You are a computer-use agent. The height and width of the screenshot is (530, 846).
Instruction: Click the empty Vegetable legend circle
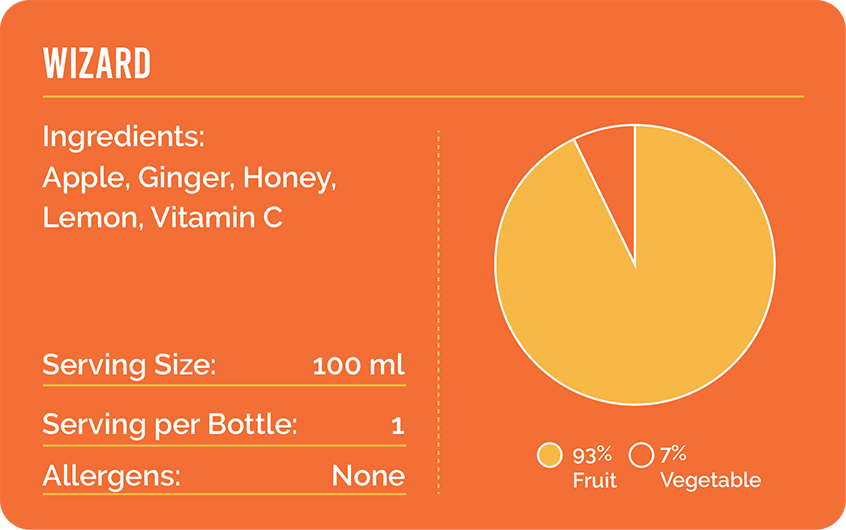641,455
